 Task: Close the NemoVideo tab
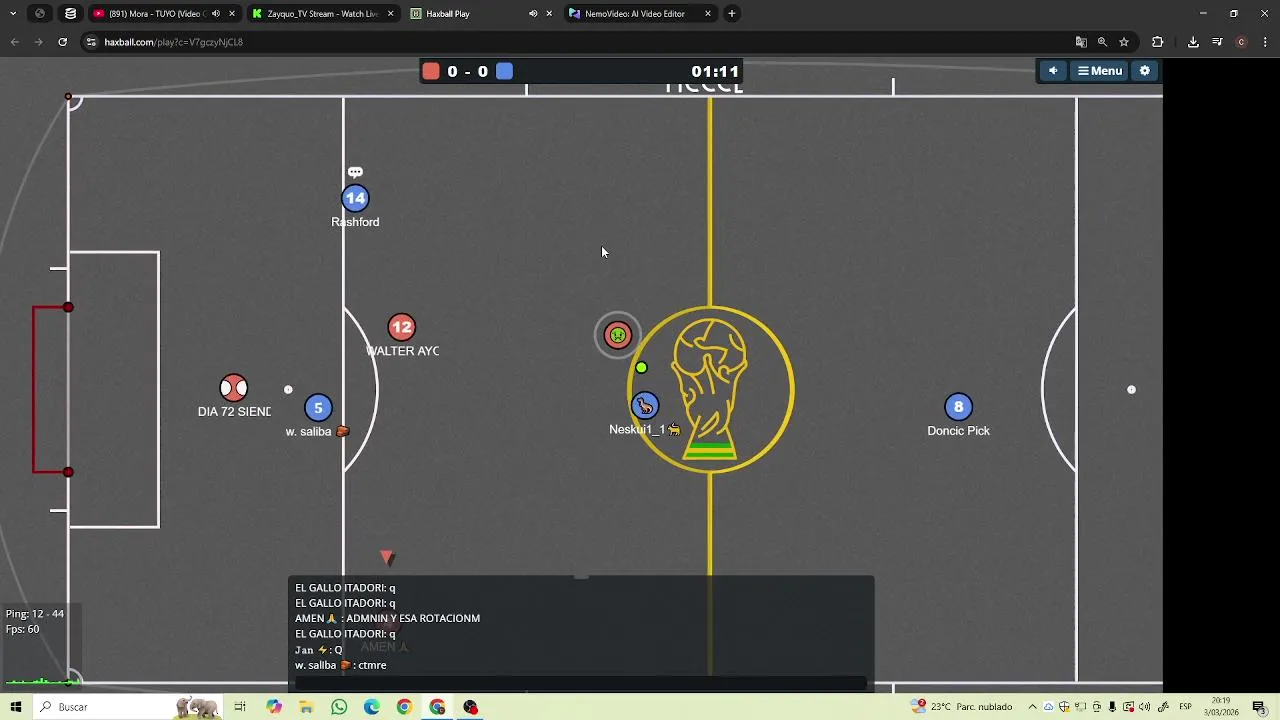[708, 14]
